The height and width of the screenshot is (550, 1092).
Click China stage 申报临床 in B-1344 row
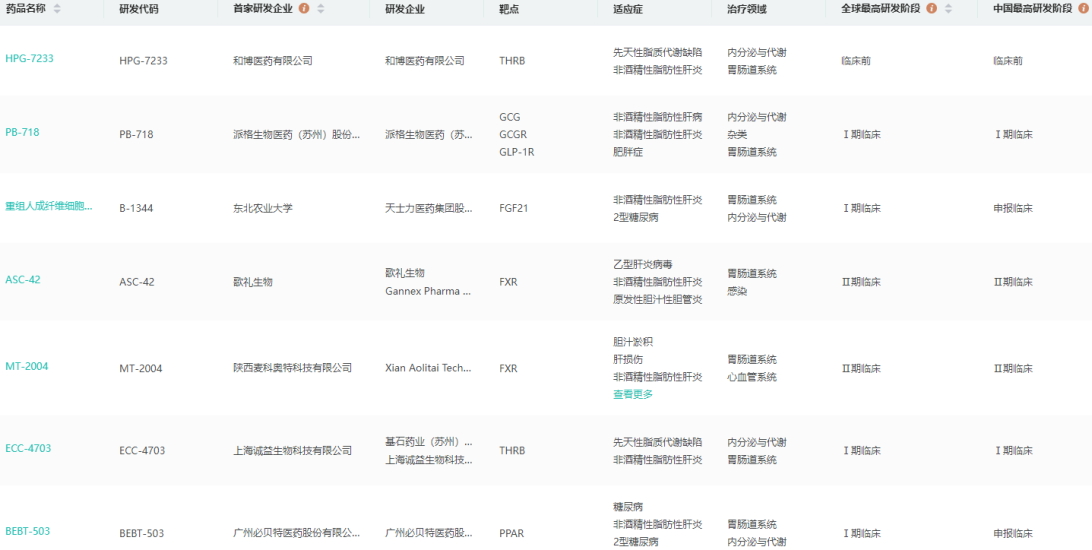(x=1013, y=208)
